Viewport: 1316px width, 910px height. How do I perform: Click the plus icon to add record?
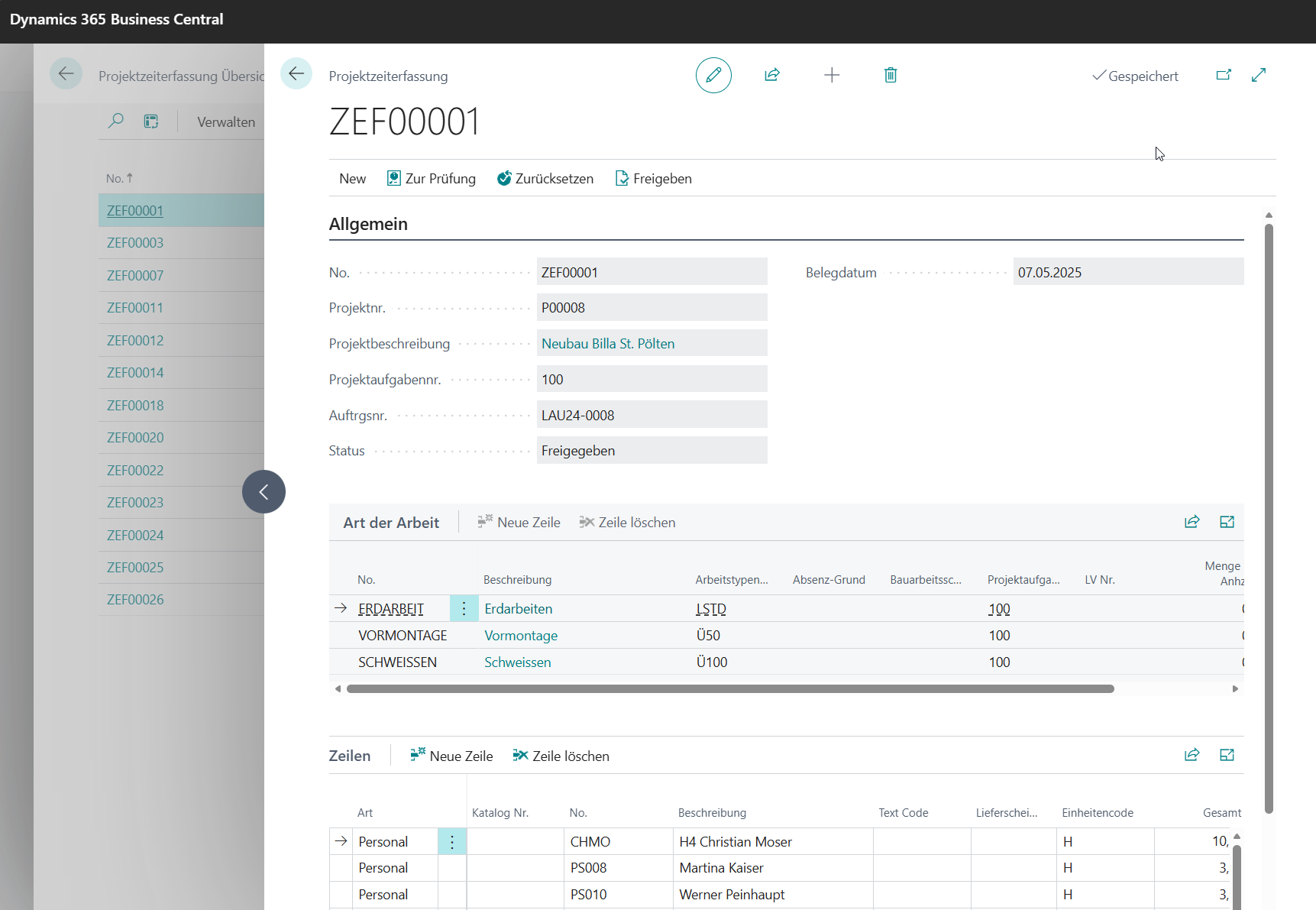click(832, 75)
